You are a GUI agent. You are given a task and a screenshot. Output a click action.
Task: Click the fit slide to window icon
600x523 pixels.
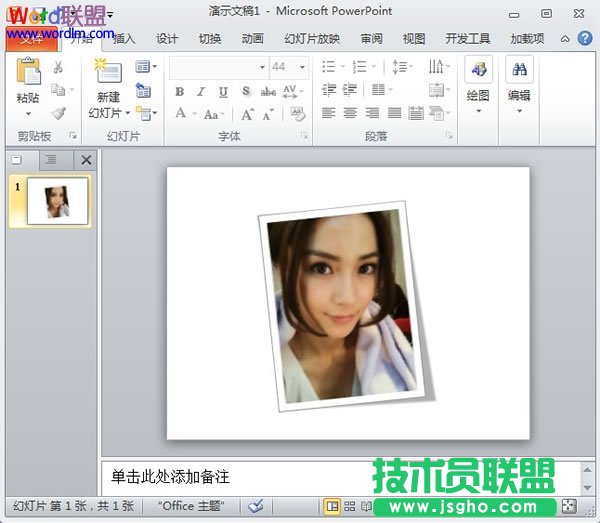point(569,506)
